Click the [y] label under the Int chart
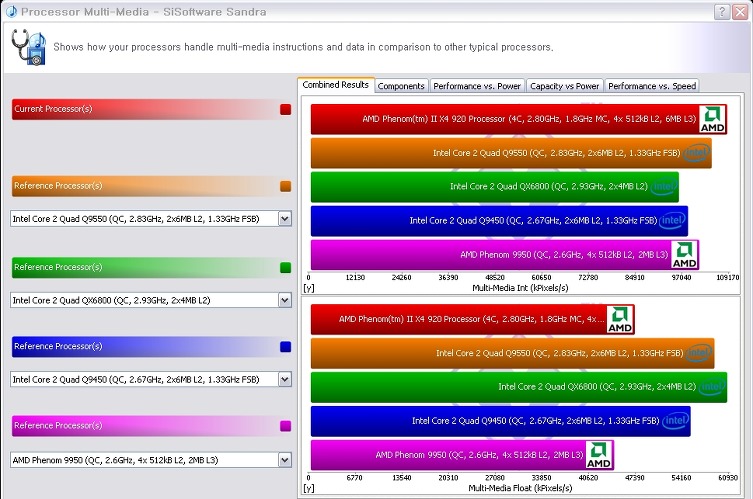Screen dimensions: 753x499 pyautogui.click(x=309, y=288)
